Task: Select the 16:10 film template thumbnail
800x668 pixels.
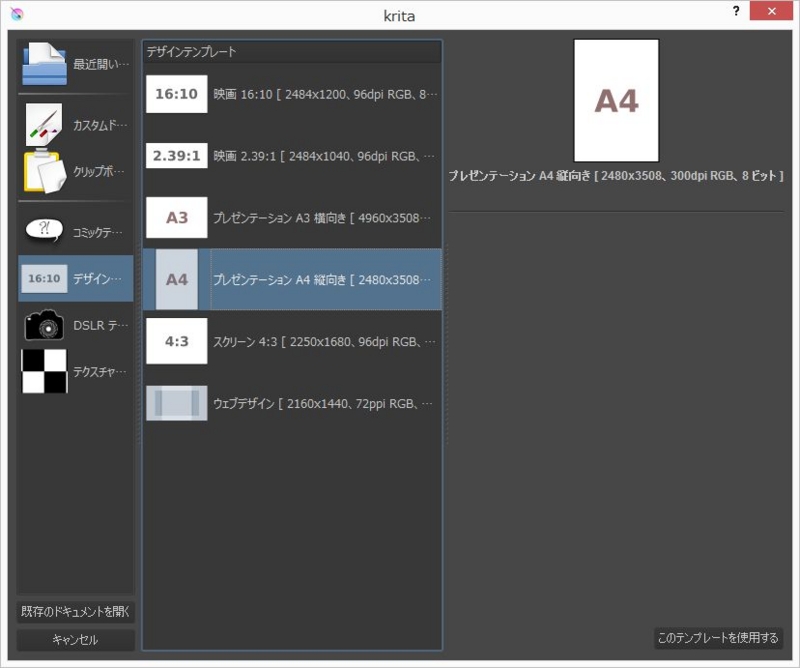Action: [x=177, y=94]
